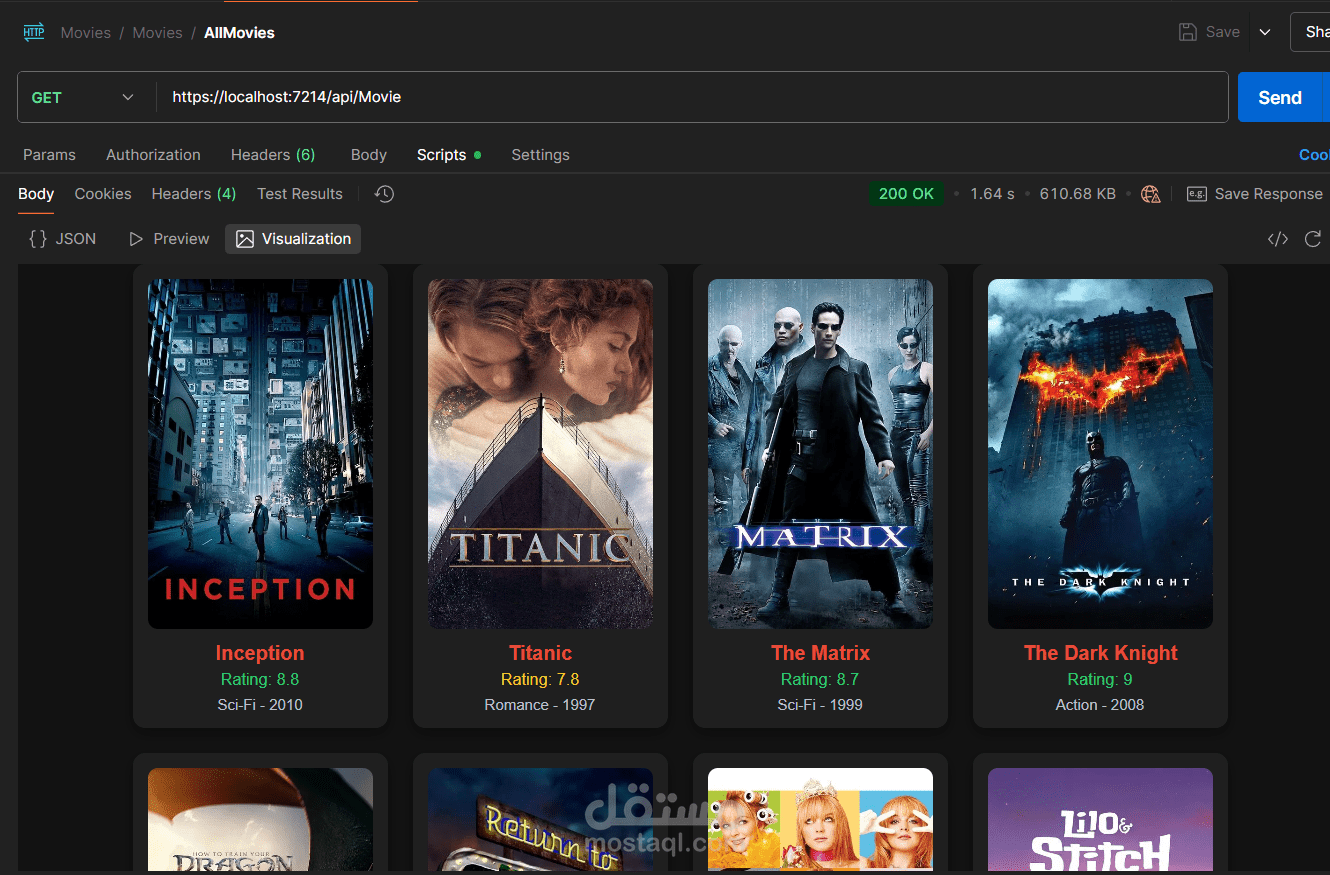Switch to Preview response view

(169, 239)
